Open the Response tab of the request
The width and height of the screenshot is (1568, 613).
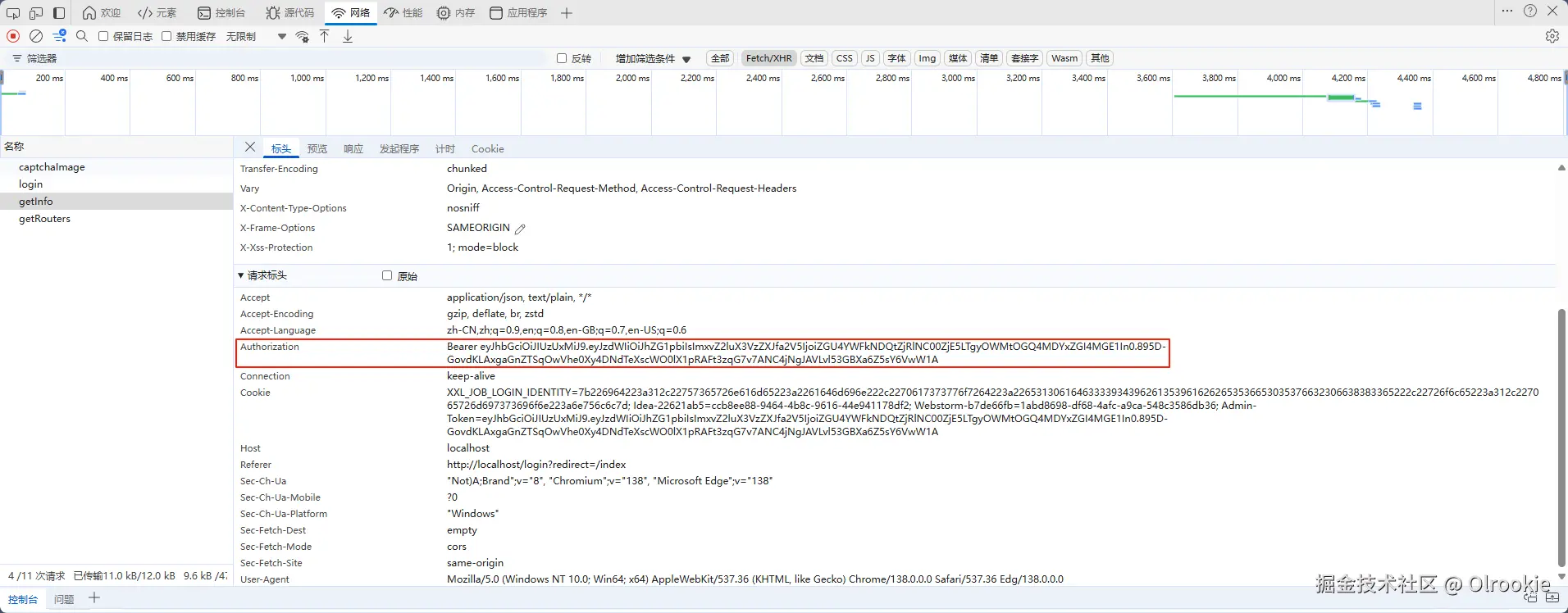point(353,149)
